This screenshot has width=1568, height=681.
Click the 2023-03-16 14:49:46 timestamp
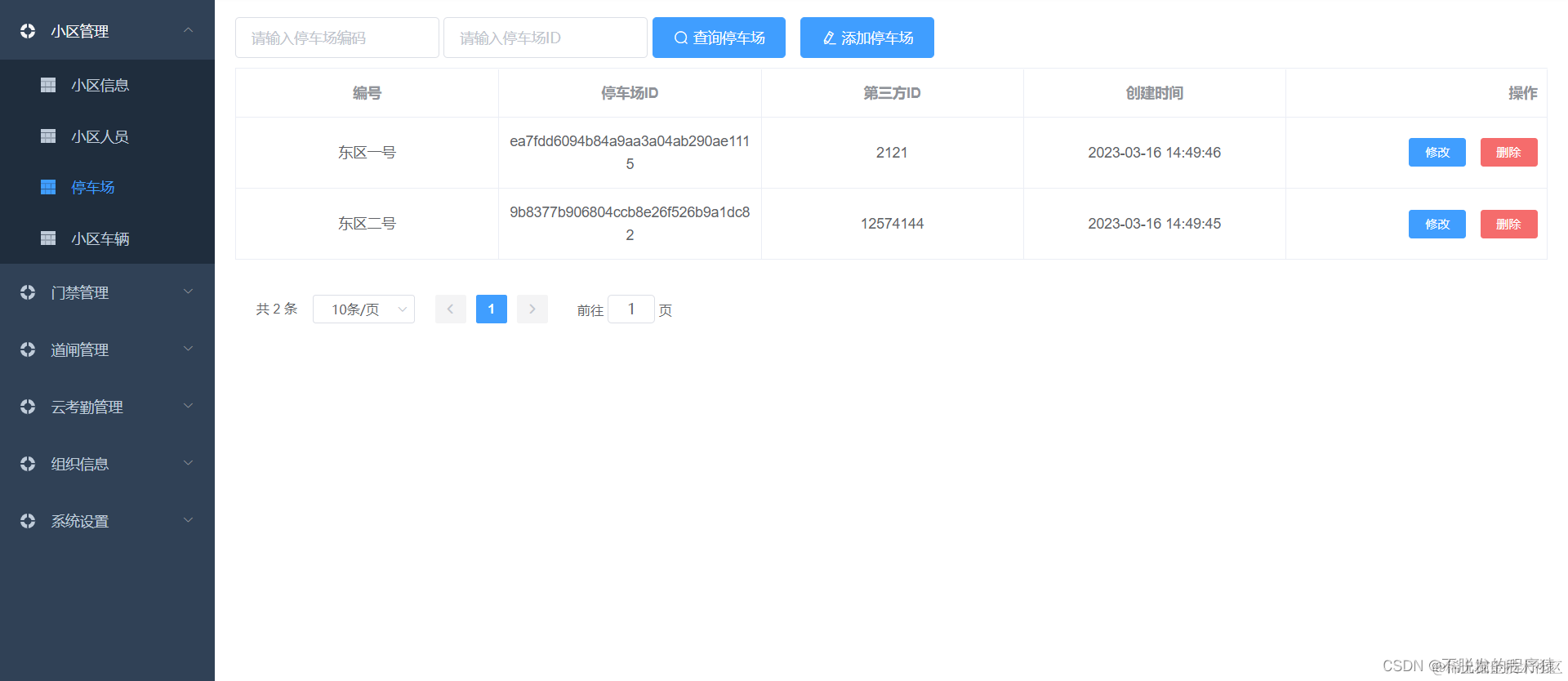click(1154, 153)
